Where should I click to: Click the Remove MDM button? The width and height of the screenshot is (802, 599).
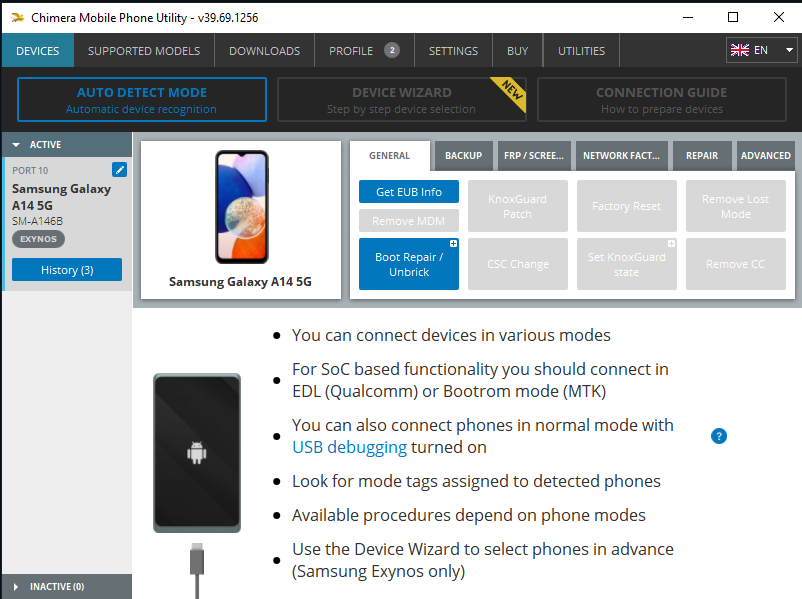[409, 221]
